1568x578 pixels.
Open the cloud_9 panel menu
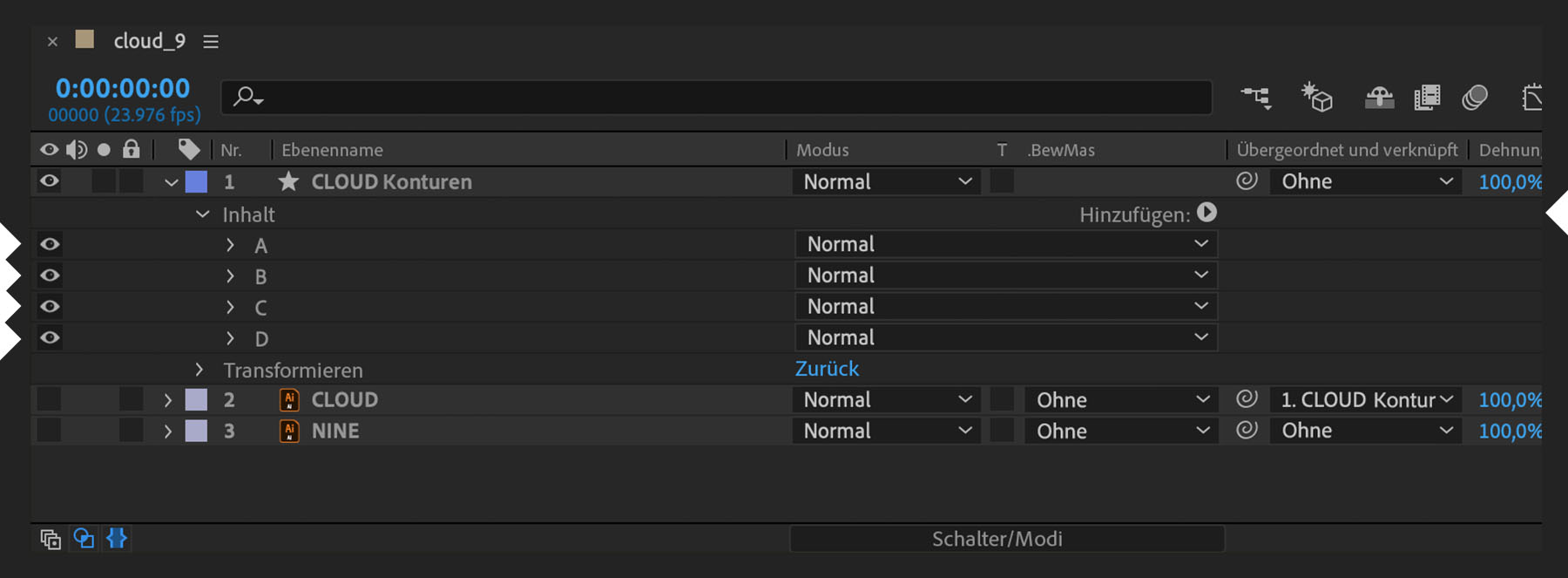[211, 42]
